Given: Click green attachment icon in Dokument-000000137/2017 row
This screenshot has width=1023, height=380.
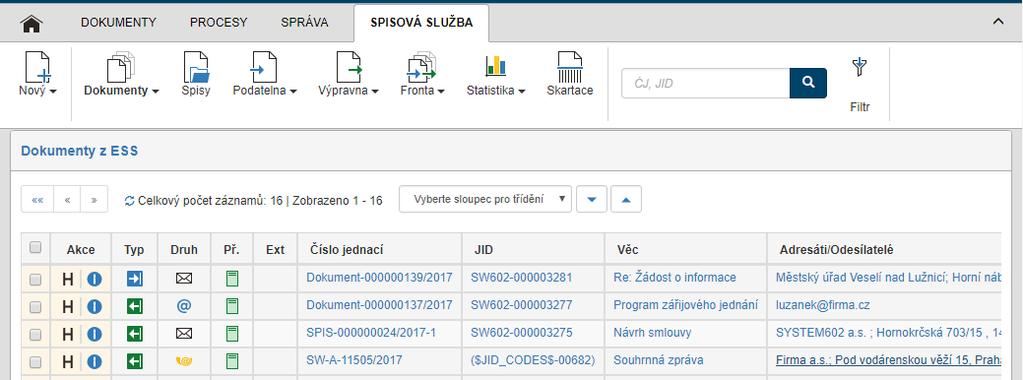Looking at the screenshot, I should tap(232, 306).
